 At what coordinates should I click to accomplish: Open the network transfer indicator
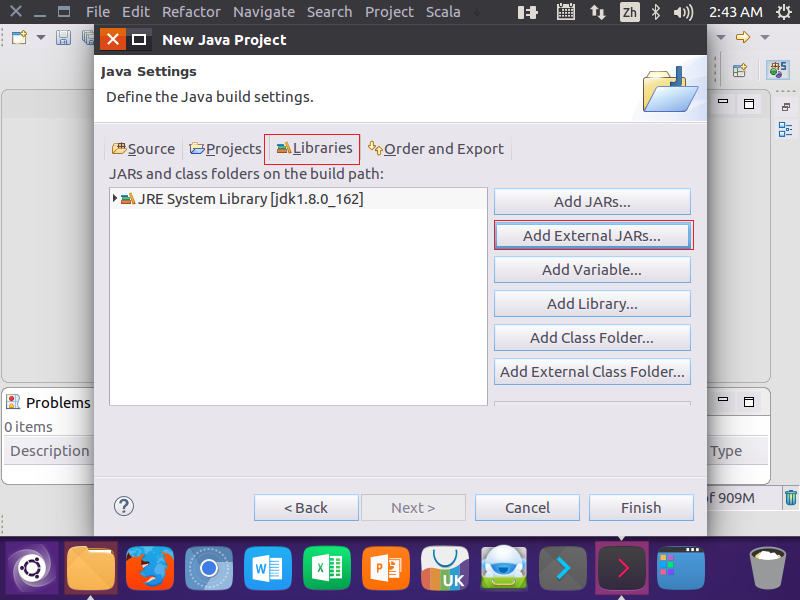(x=597, y=12)
